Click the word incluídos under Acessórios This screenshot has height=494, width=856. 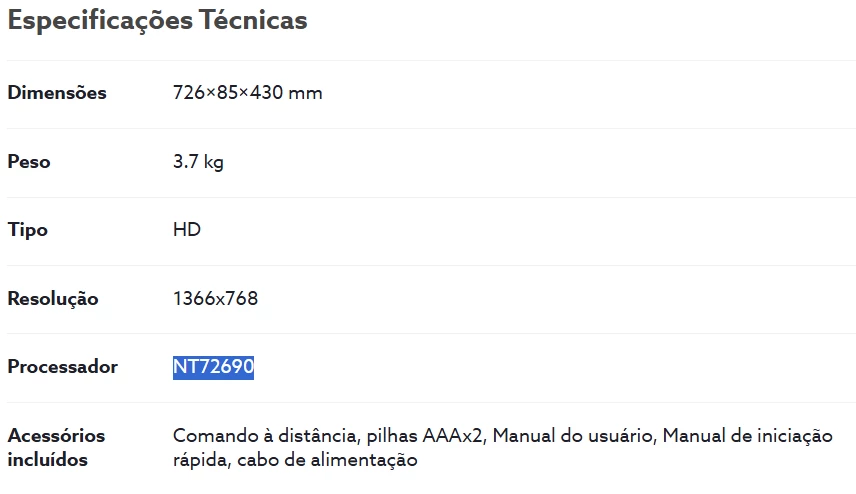pos(48,461)
